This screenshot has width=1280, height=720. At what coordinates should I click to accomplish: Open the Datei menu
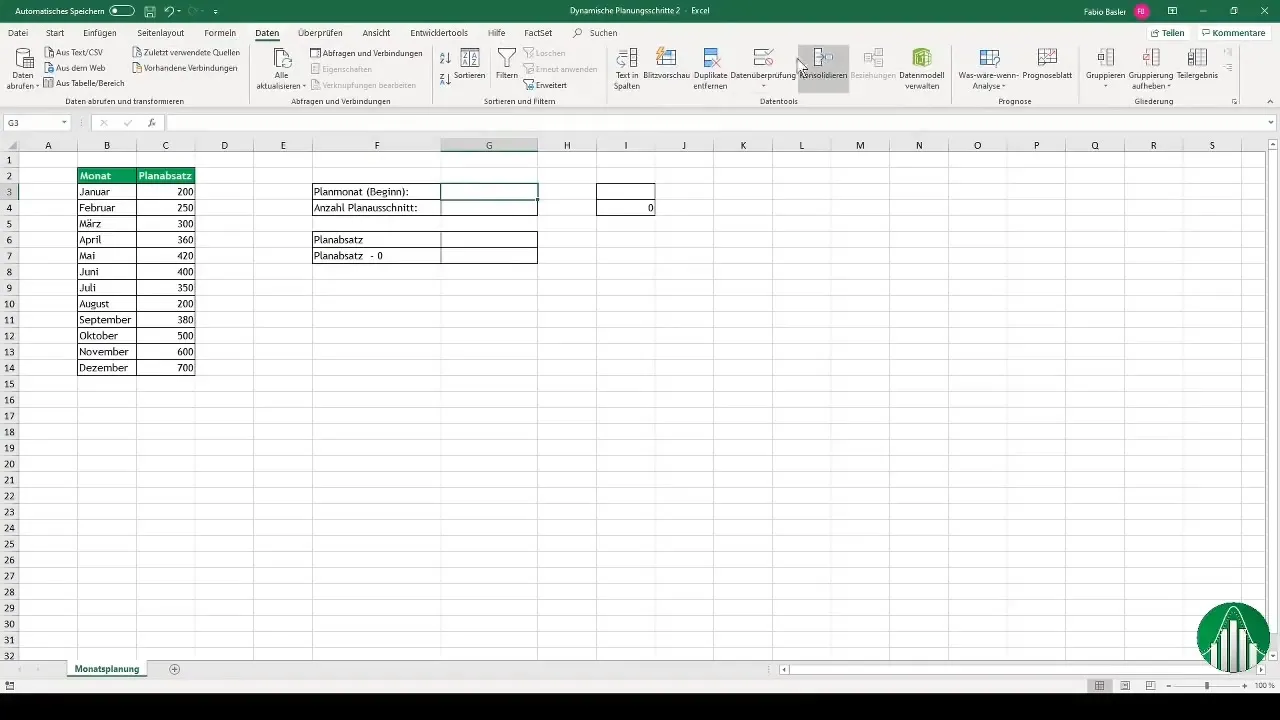18,33
